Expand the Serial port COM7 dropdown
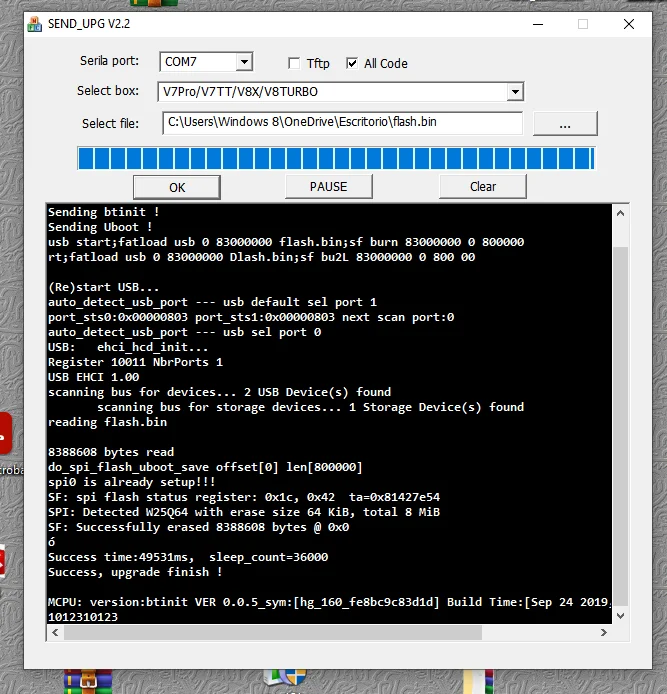Image resolution: width=667 pixels, height=694 pixels. pyautogui.click(x=244, y=62)
